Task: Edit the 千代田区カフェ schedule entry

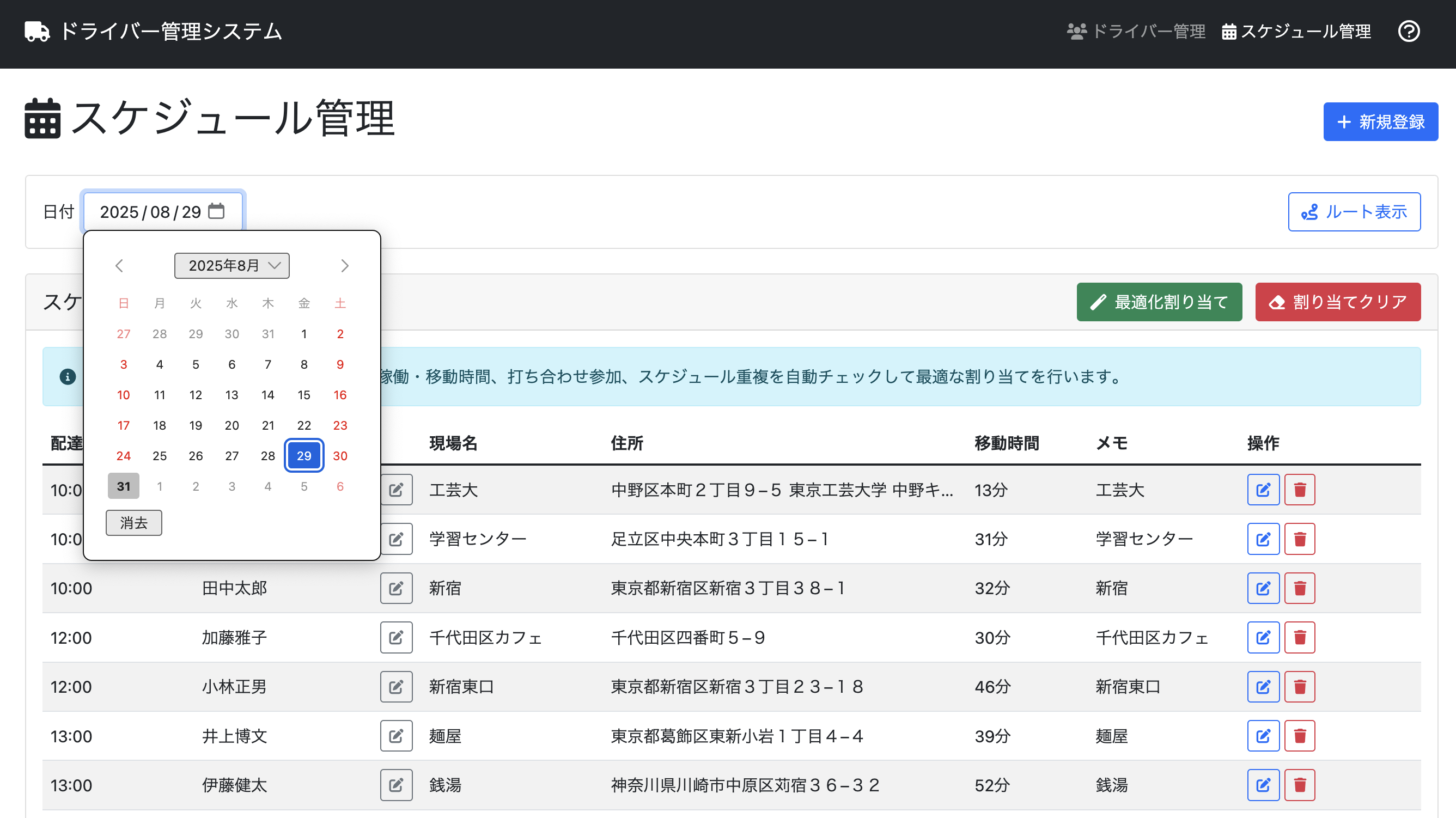Action: click(x=1263, y=637)
